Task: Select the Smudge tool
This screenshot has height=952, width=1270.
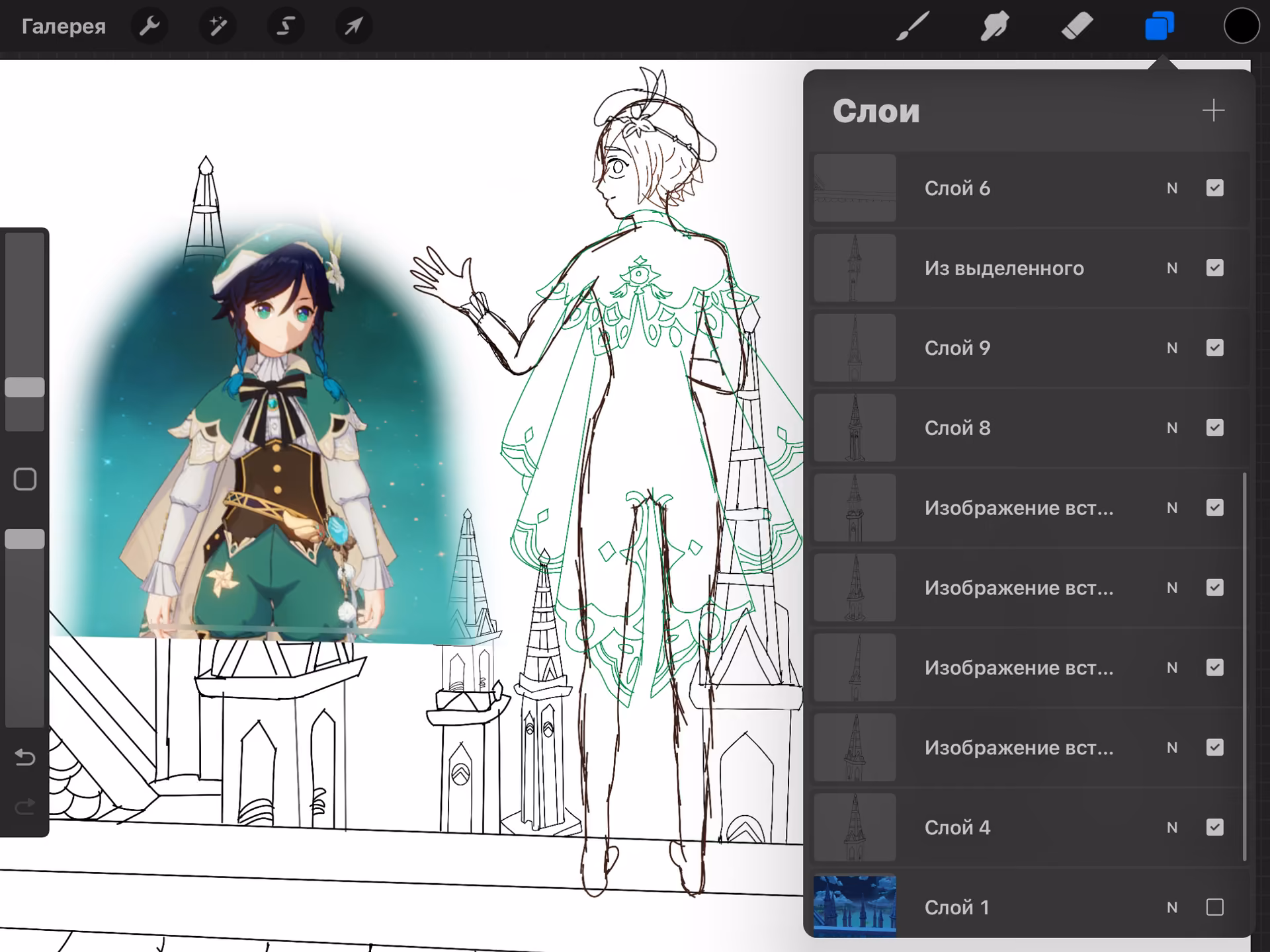Action: pos(995,26)
